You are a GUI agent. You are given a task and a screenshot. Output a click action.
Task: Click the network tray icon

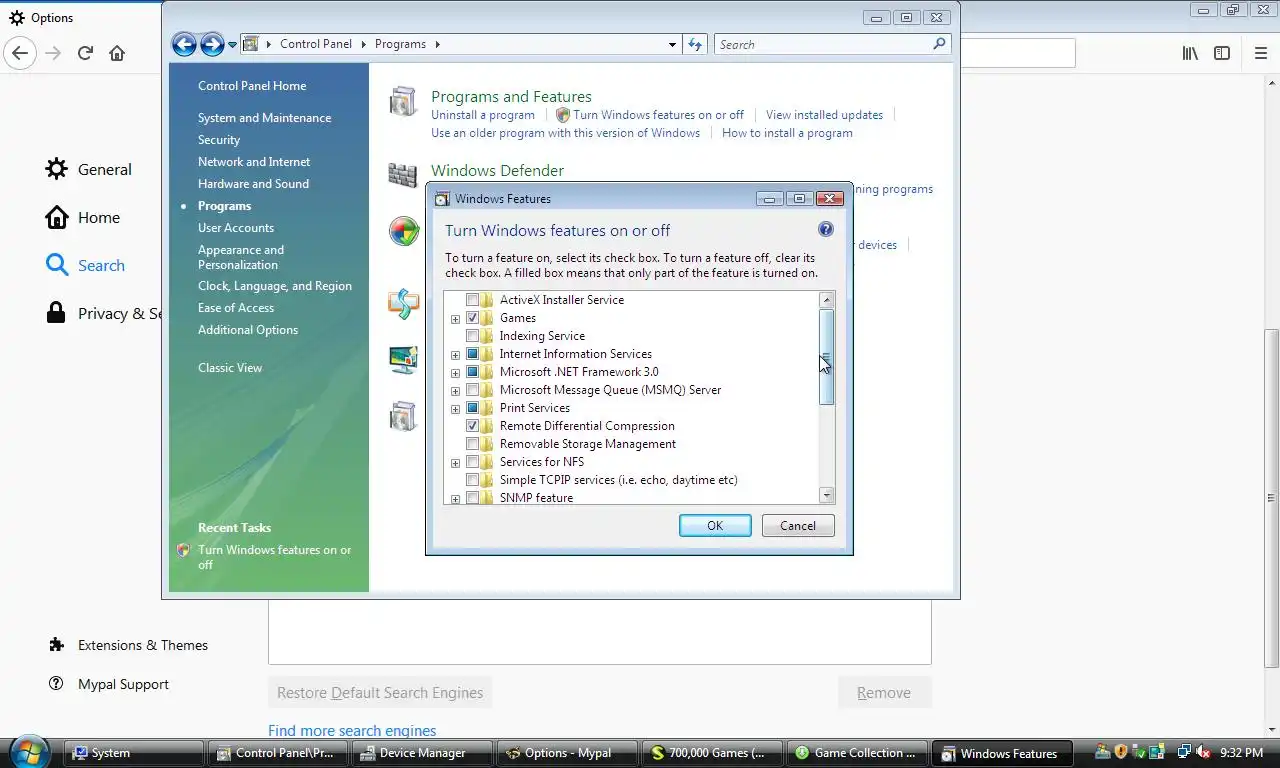[x=1184, y=752]
